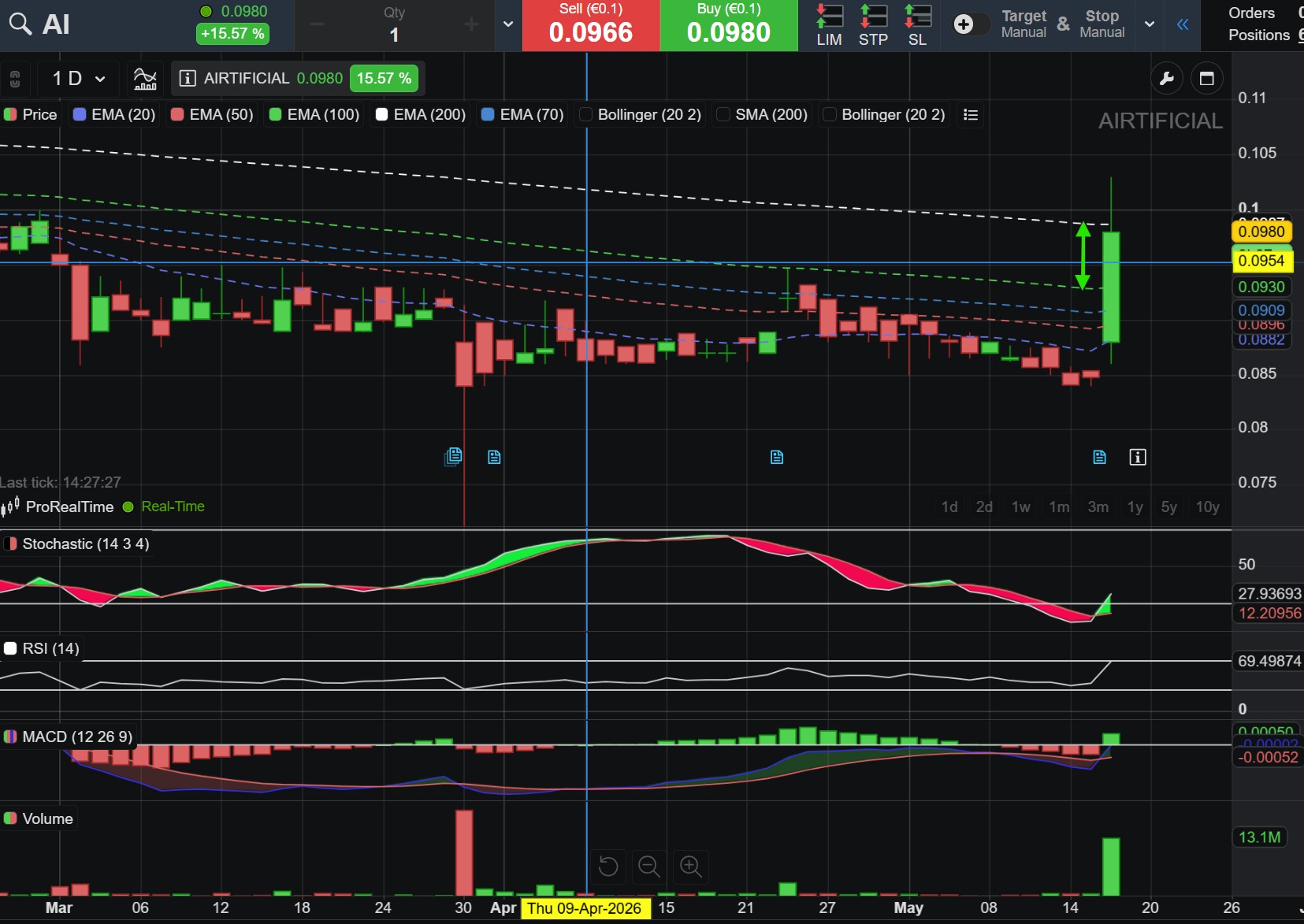Select the SL stop-limit order icon
The height and width of the screenshot is (924, 1304).
[x=917, y=25]
